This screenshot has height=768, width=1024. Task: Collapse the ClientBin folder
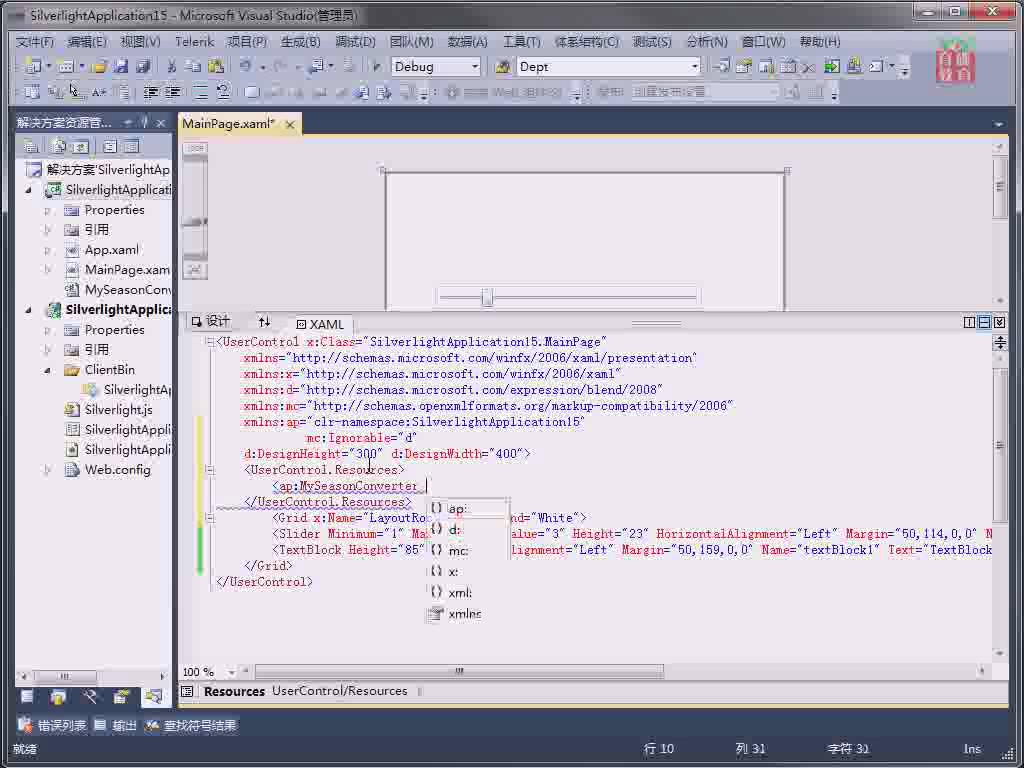coord(47,370)
